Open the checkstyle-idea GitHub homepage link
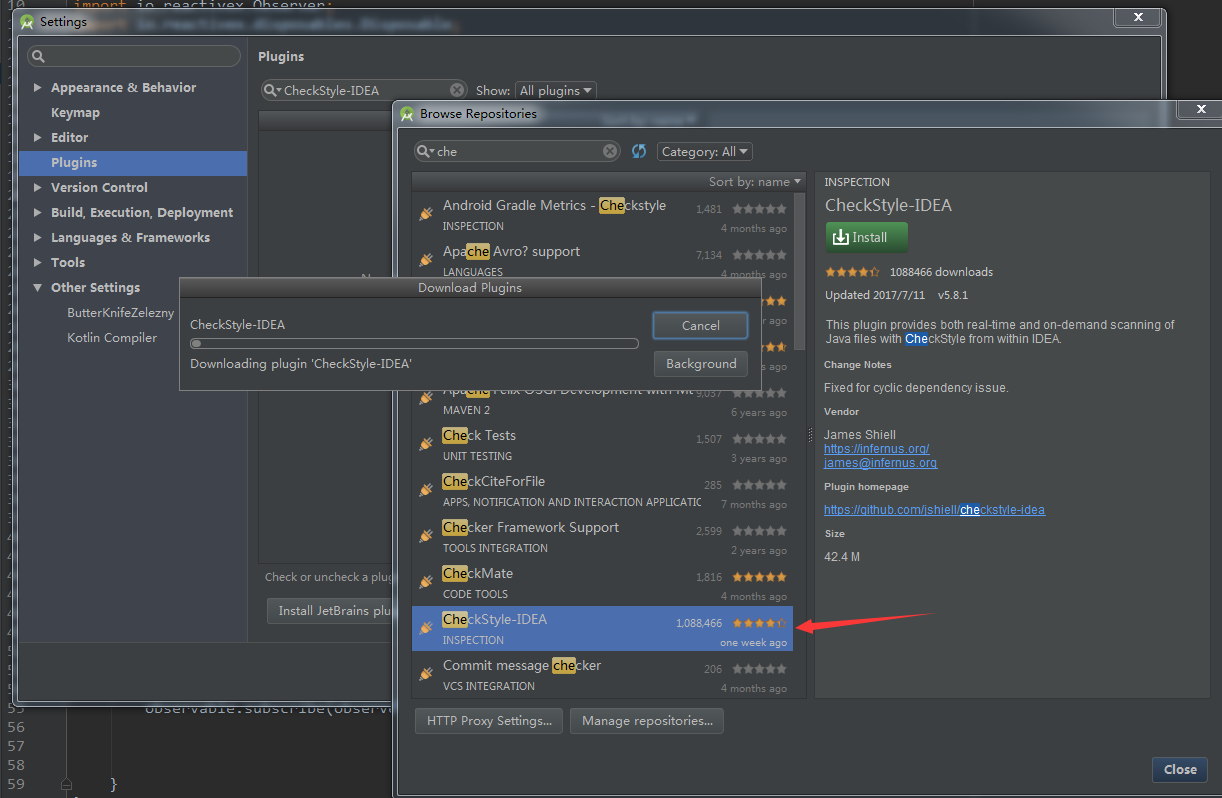1222x798 pixels. 934,510
